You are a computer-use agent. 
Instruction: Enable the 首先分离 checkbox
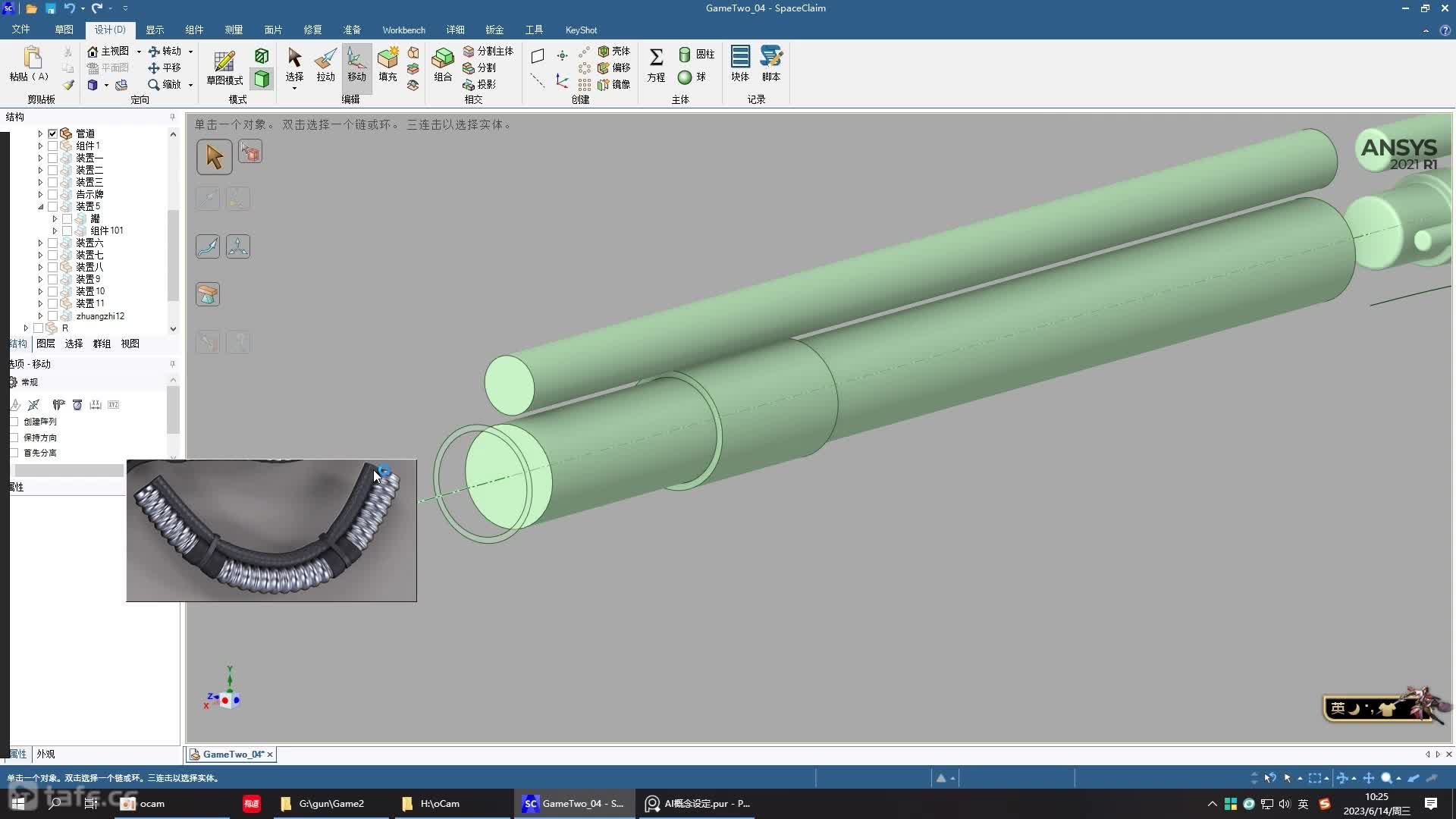(14, 453)
